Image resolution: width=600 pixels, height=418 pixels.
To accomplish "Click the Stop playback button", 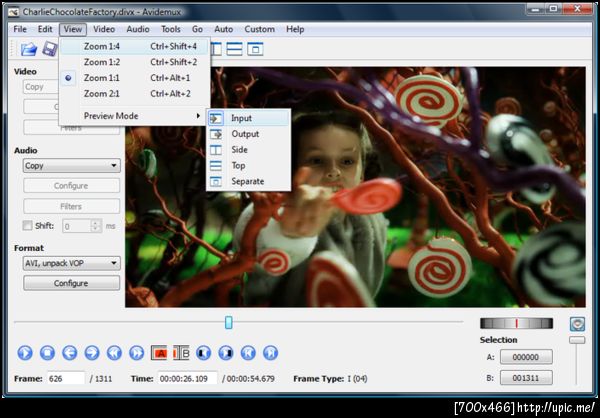I will pyautogui.click(x=47, y=353).
